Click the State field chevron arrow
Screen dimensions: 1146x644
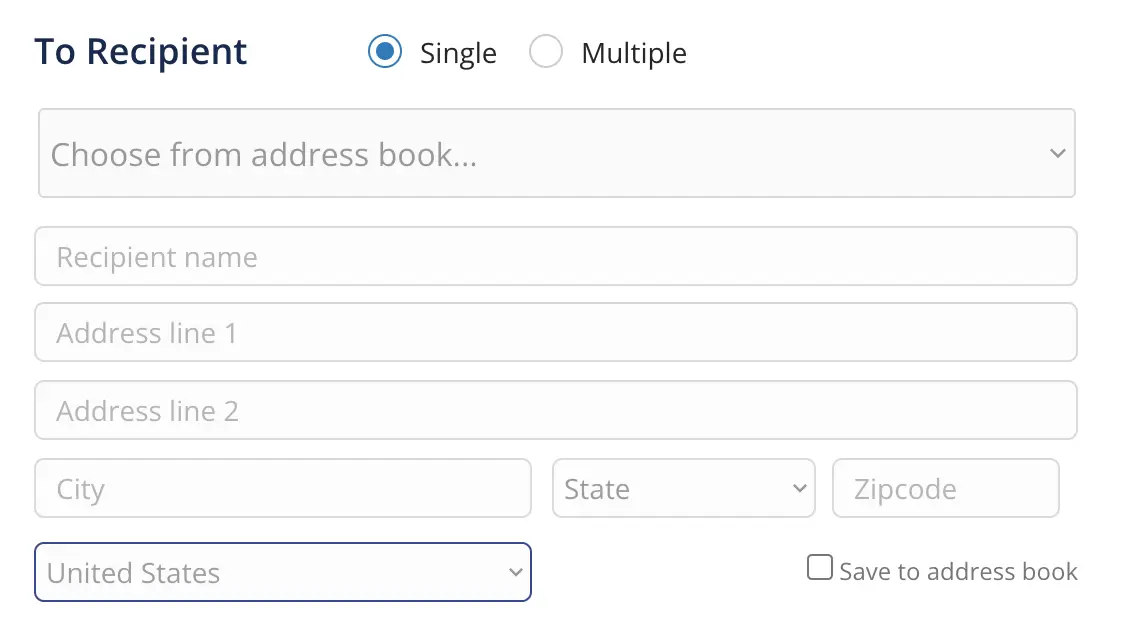(799, 488)
